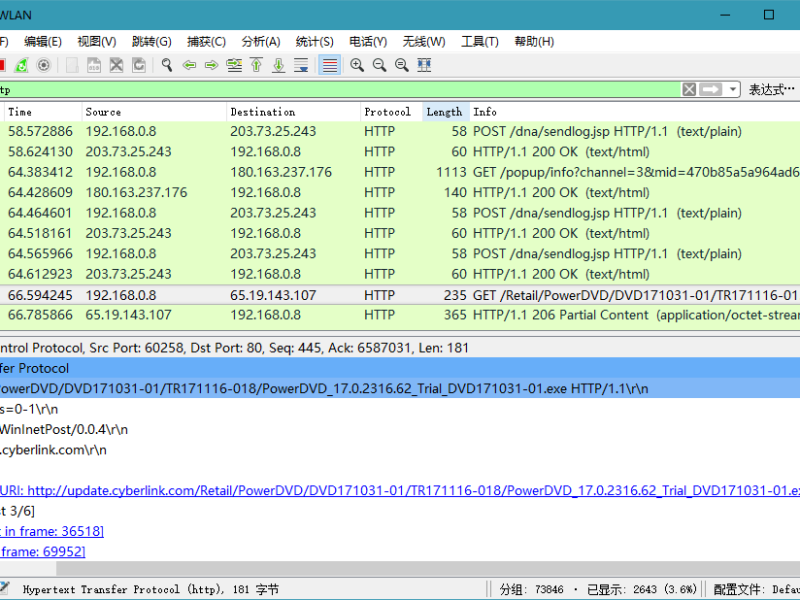The height and width of the screenshot is (600, 800).
Task: Open the 跳转(G) menu
Action: tap(152, 41)
